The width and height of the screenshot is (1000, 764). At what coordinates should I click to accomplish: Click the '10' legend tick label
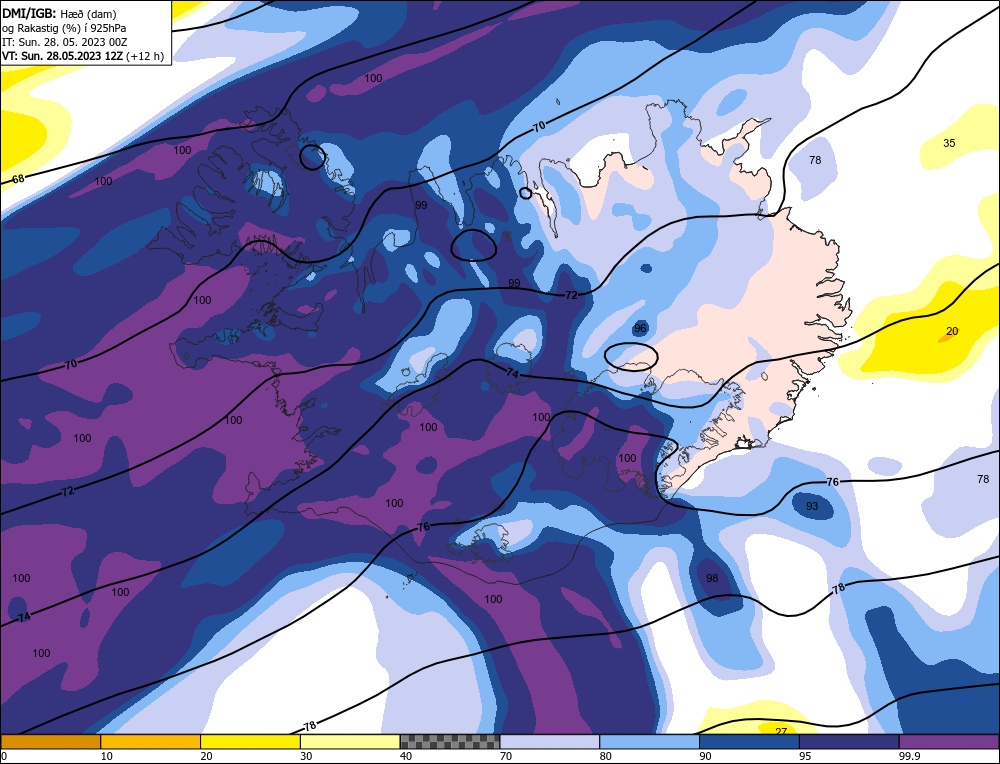tap(107, 756)
